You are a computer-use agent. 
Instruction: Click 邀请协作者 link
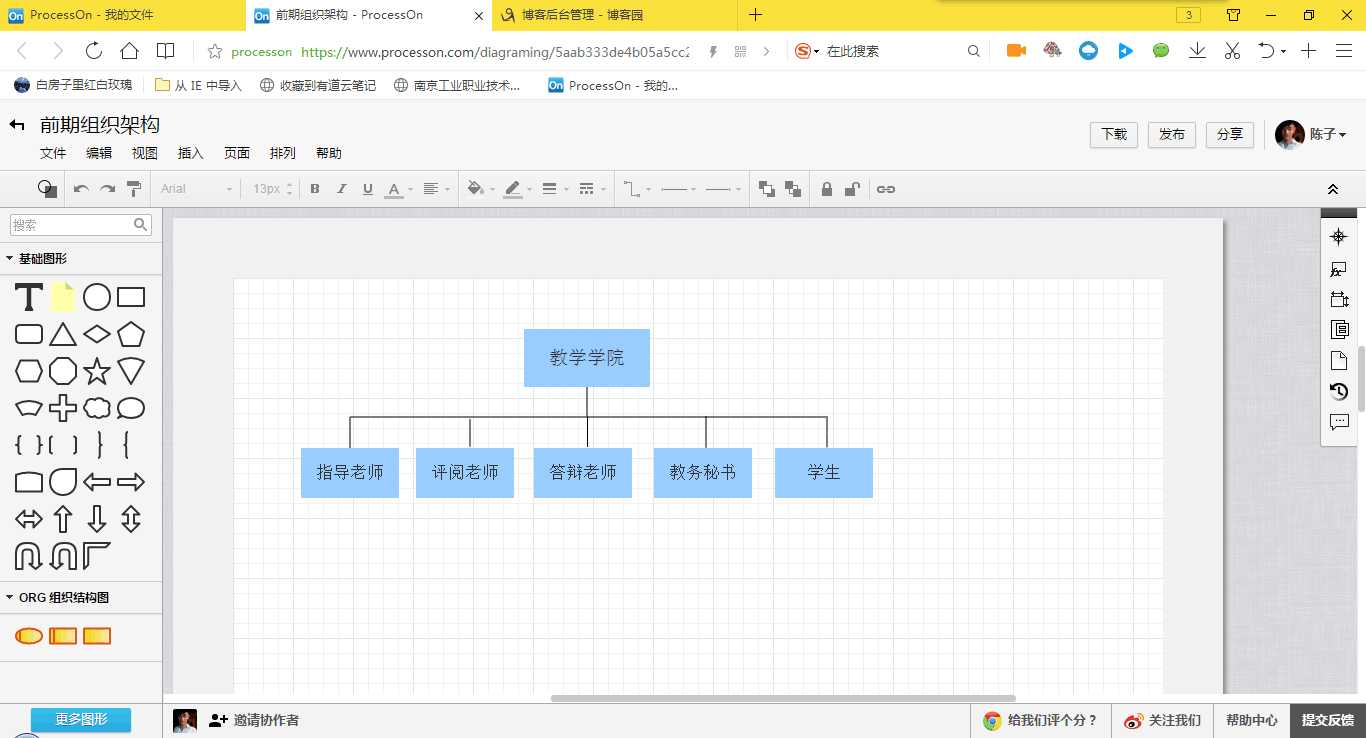coord(254,720)
